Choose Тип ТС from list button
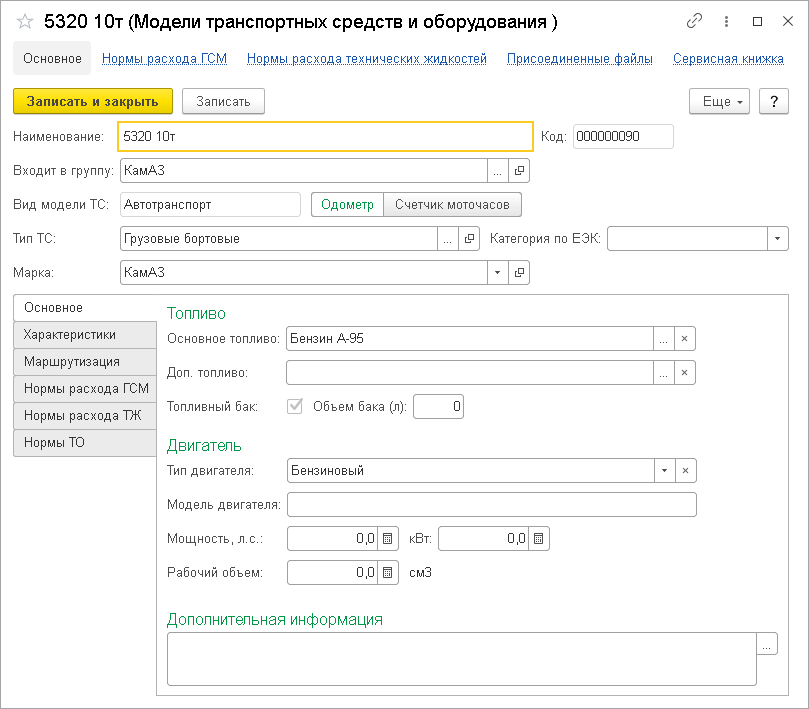This screenshot has height=709, width=809. tap(447, 239)
